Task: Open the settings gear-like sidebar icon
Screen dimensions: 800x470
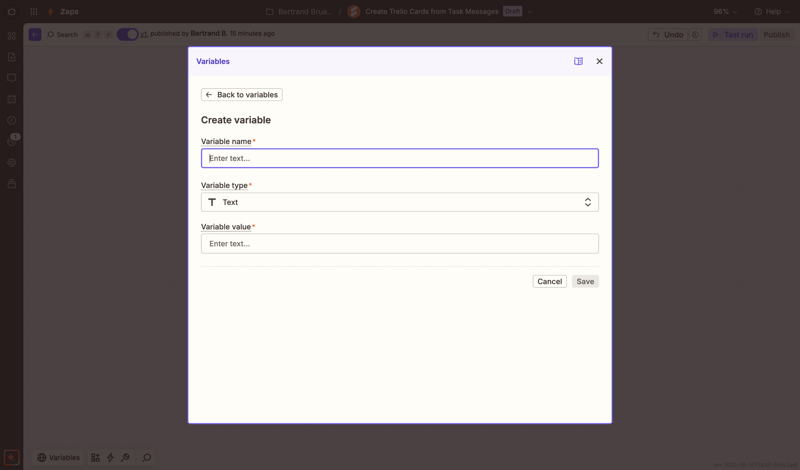Action: tap(11, 163)
